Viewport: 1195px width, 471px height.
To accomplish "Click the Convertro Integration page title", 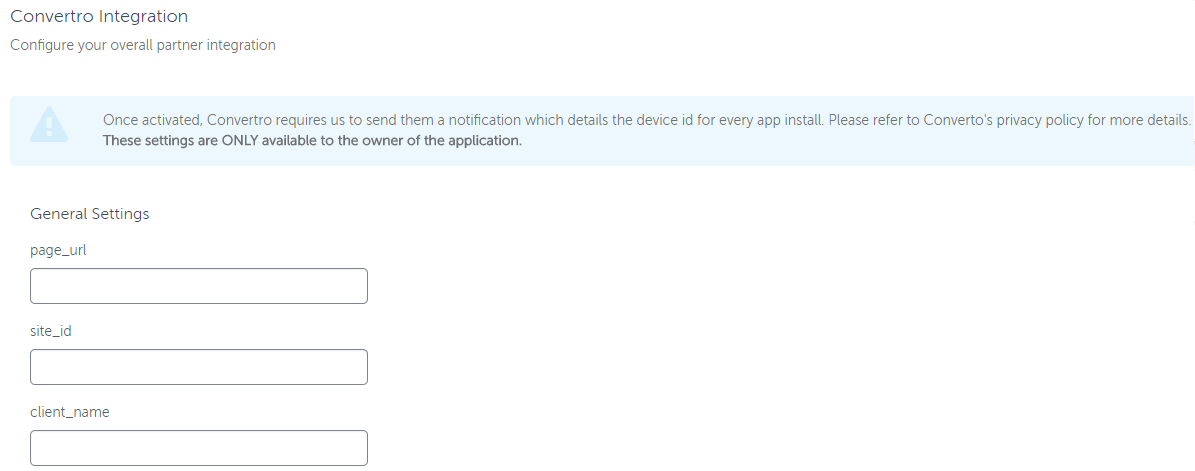I will point(99,16).
